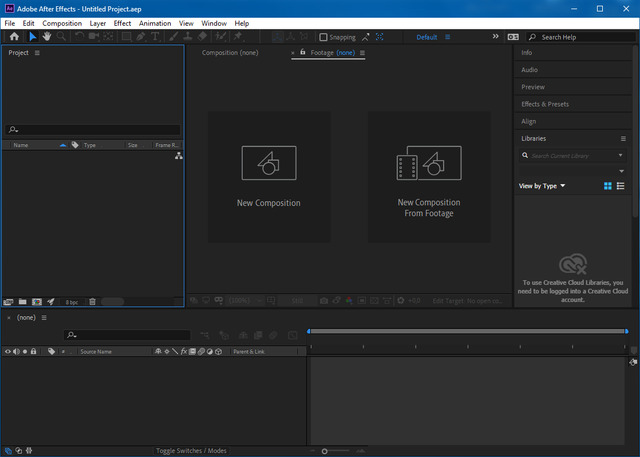This screenshot has width=640, height=457.
Task: Open the Composition menu
Action: tap(62, 23)
